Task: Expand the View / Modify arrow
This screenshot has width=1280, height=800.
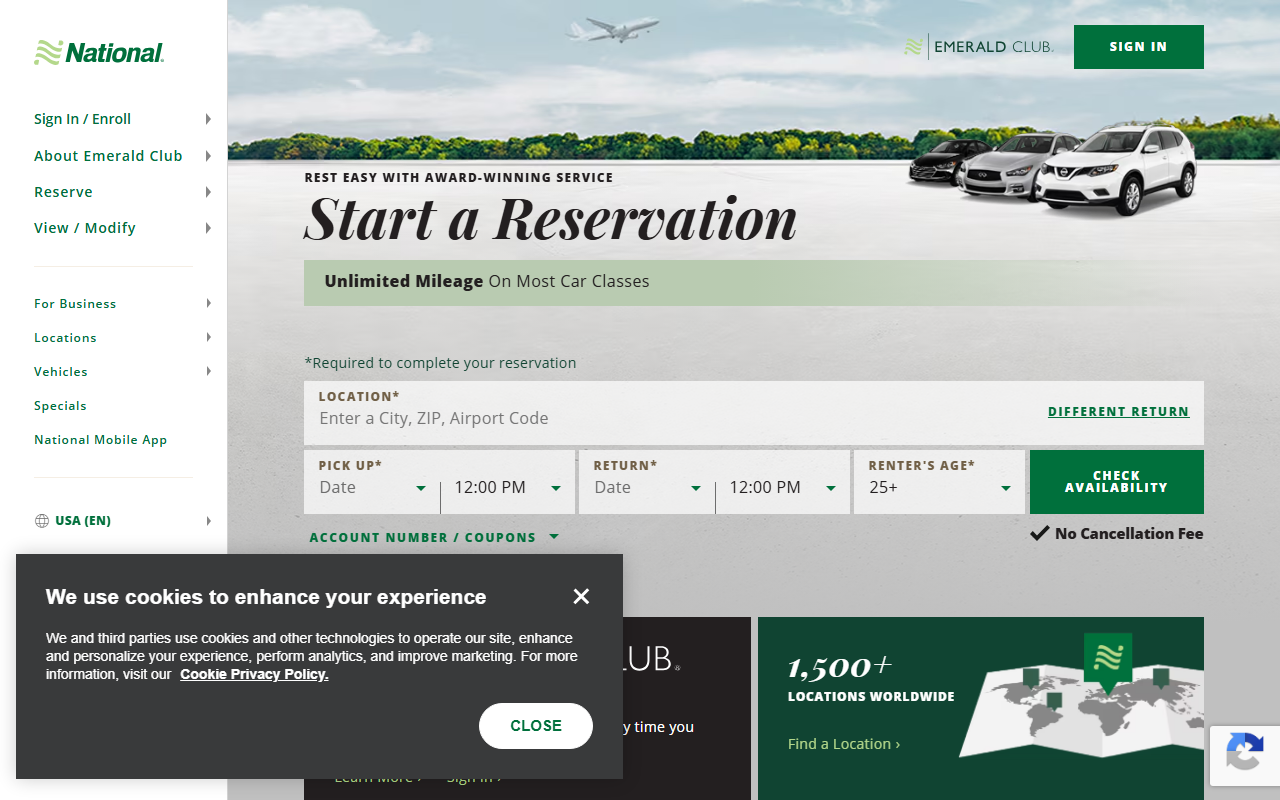Action: (x=208, y=228)
